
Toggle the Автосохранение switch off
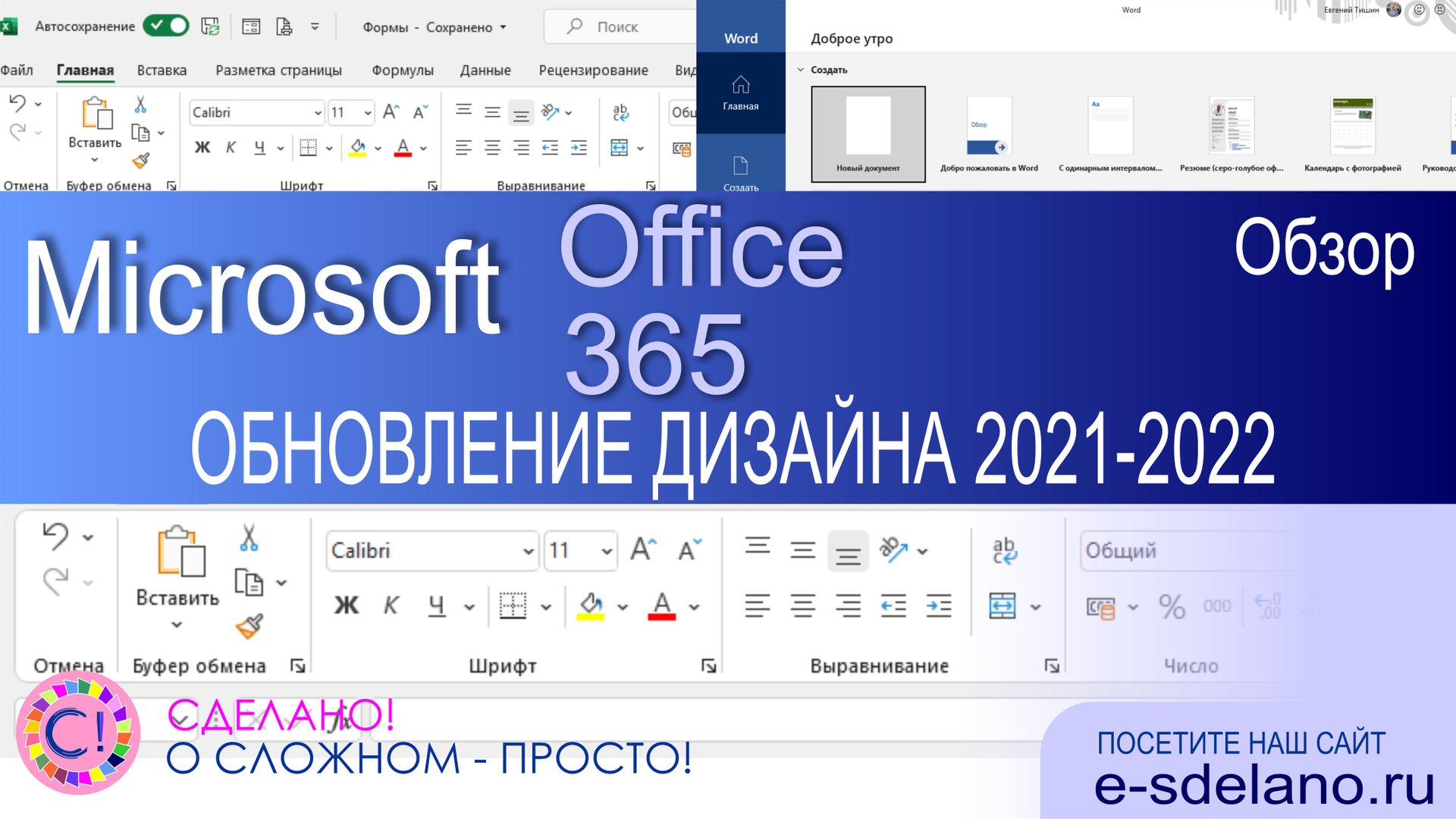tap(165, 26)
